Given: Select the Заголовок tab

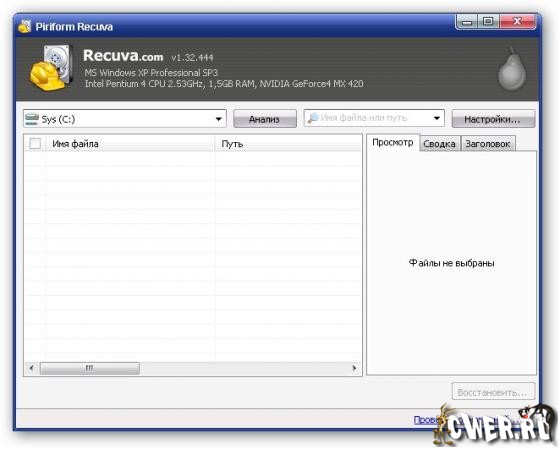Looking at the screenshot, I should tap(488, 144).
